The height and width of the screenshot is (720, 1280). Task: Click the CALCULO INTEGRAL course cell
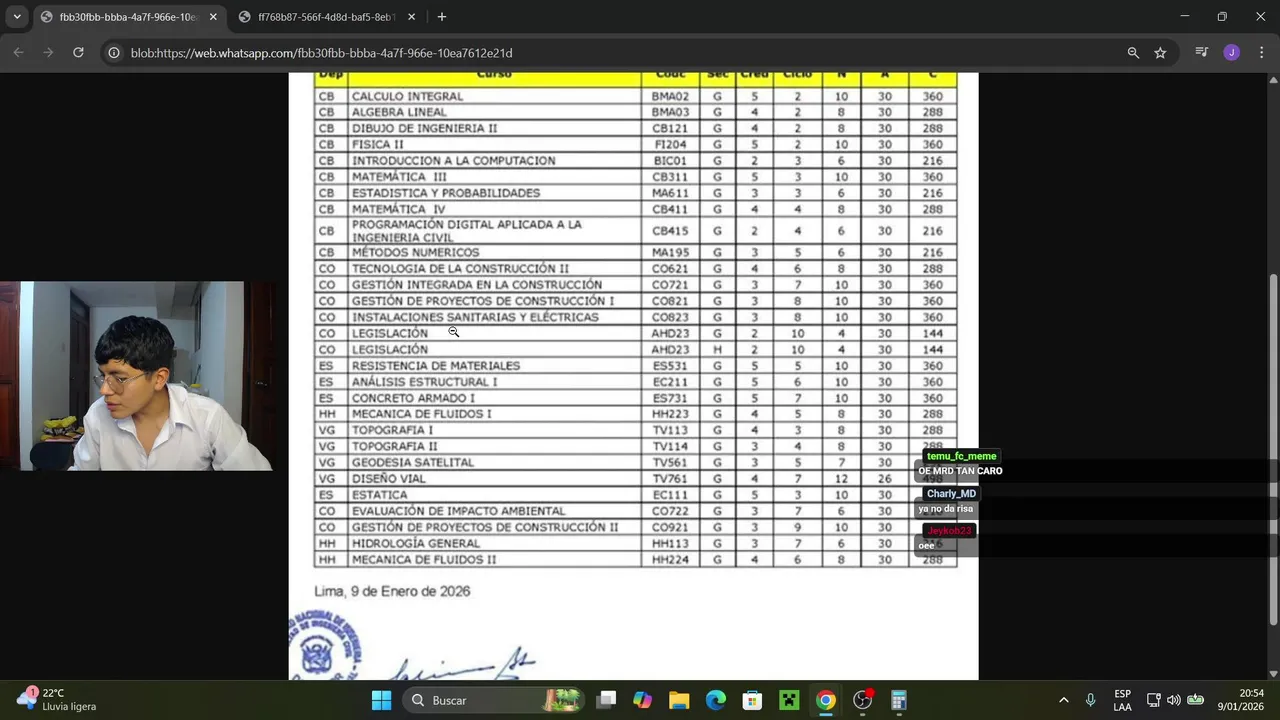click(494, 96)
